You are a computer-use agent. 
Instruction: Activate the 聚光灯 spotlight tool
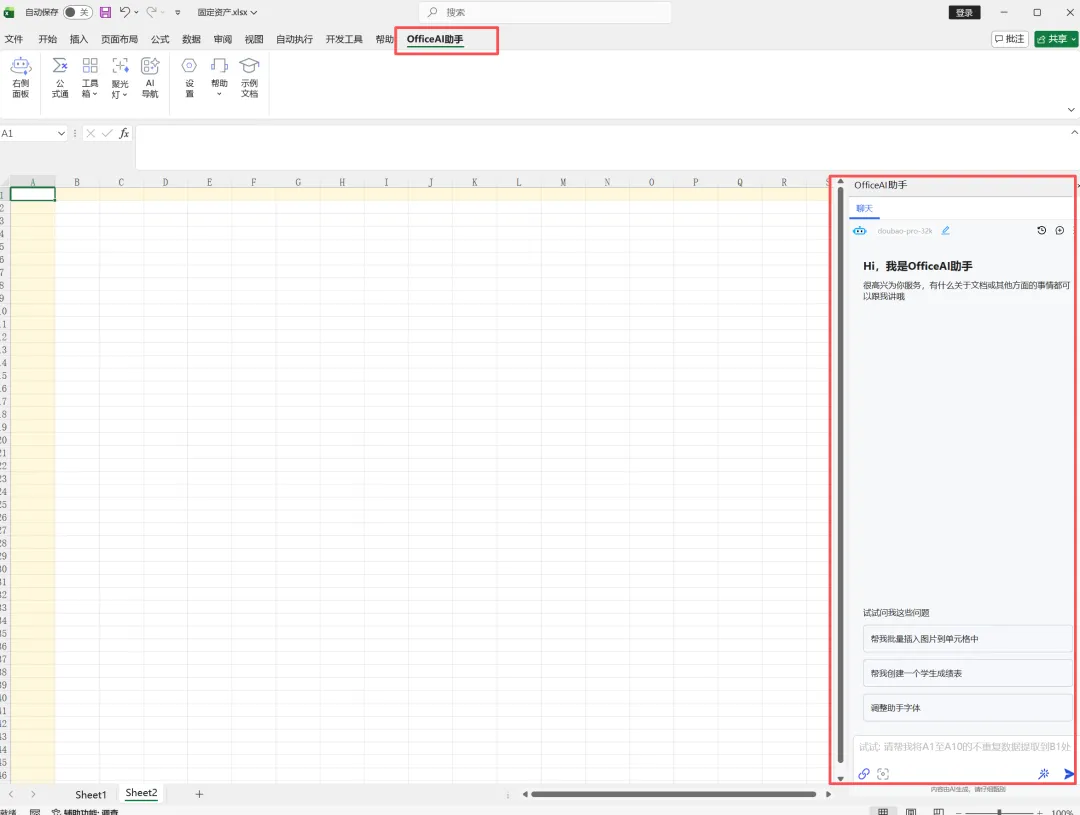[120, 77]
